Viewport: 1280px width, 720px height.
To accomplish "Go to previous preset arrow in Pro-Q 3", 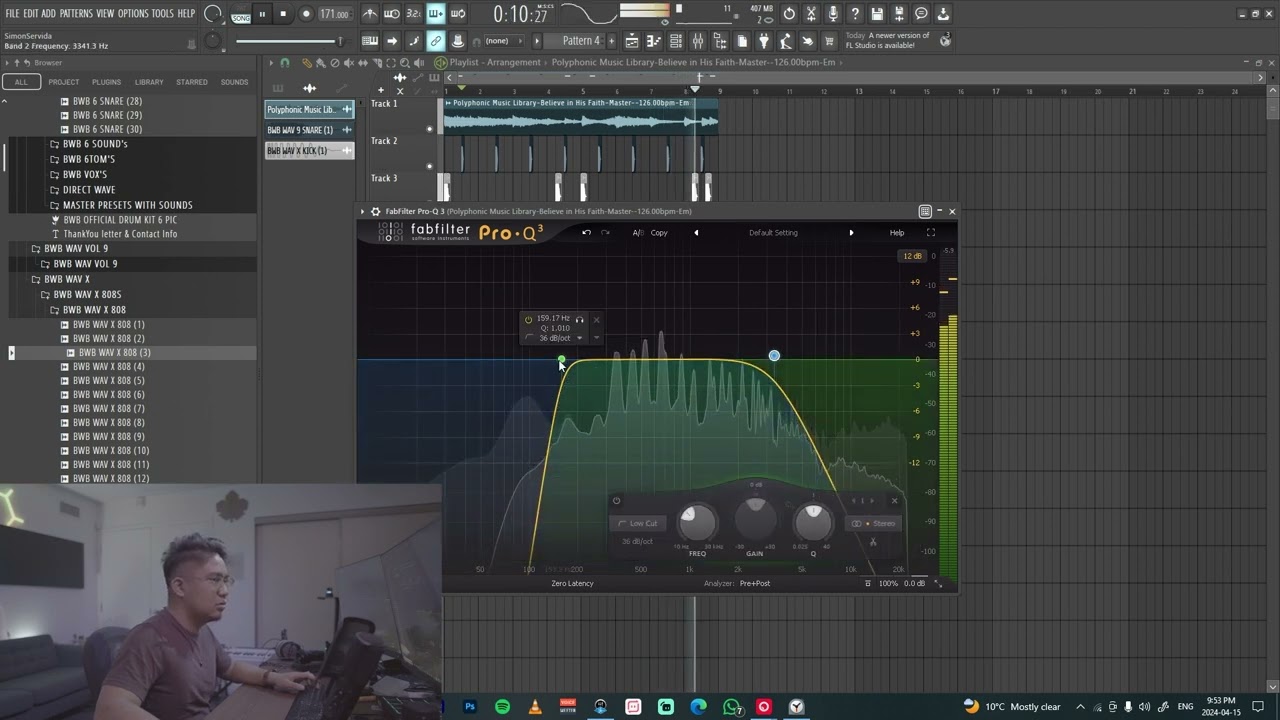I will point(696,233).
